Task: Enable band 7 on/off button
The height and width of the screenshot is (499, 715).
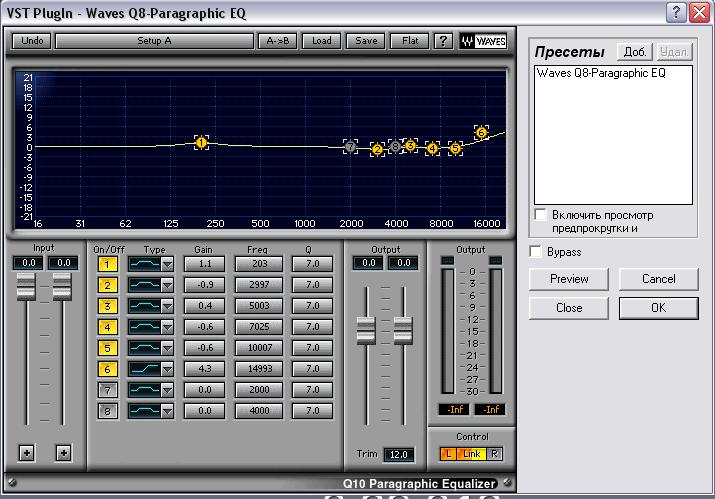Action: (x=108, y=390)
